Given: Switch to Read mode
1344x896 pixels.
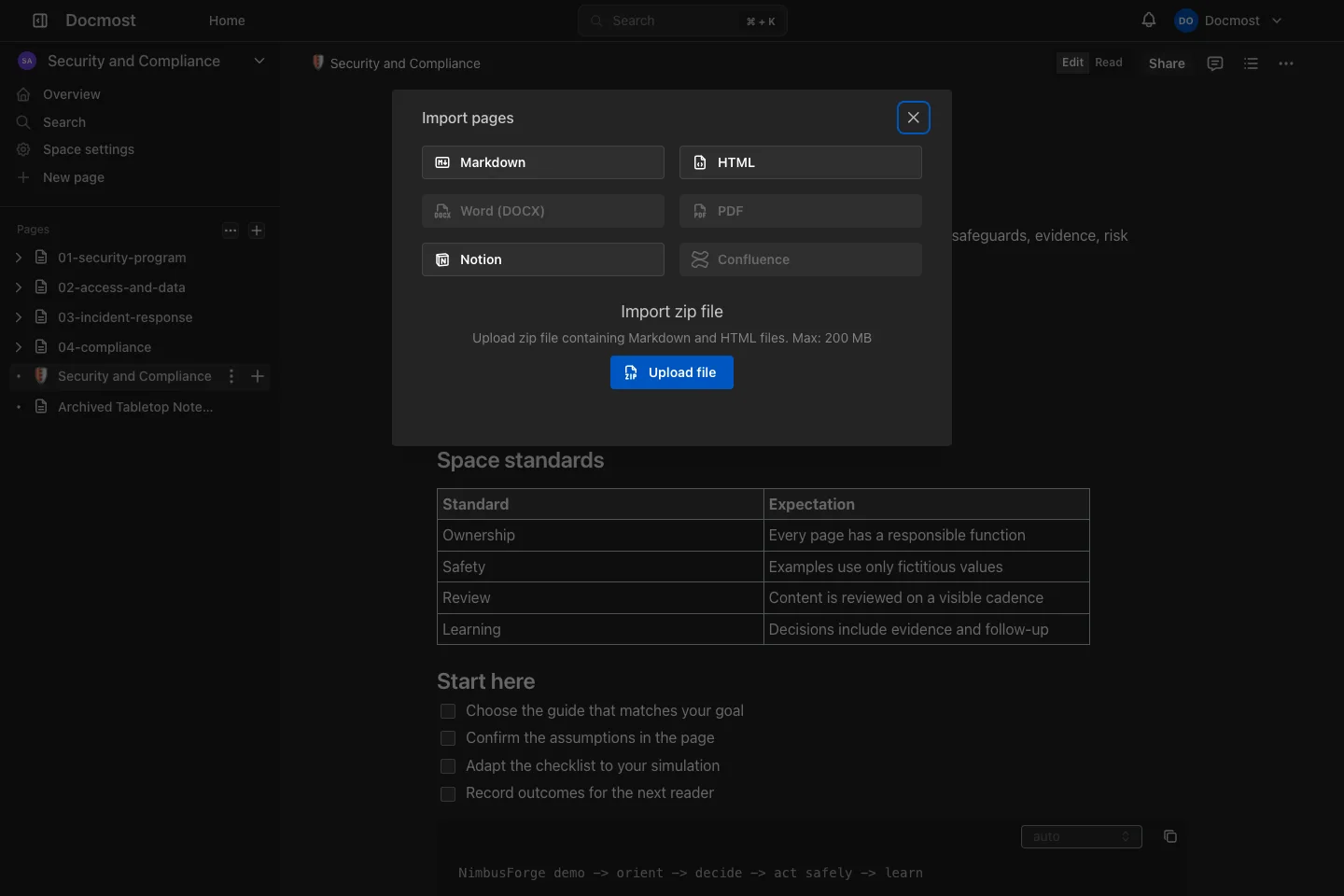Looking at the screenshot, I should pyautogui.click(x=1109, y=63).
